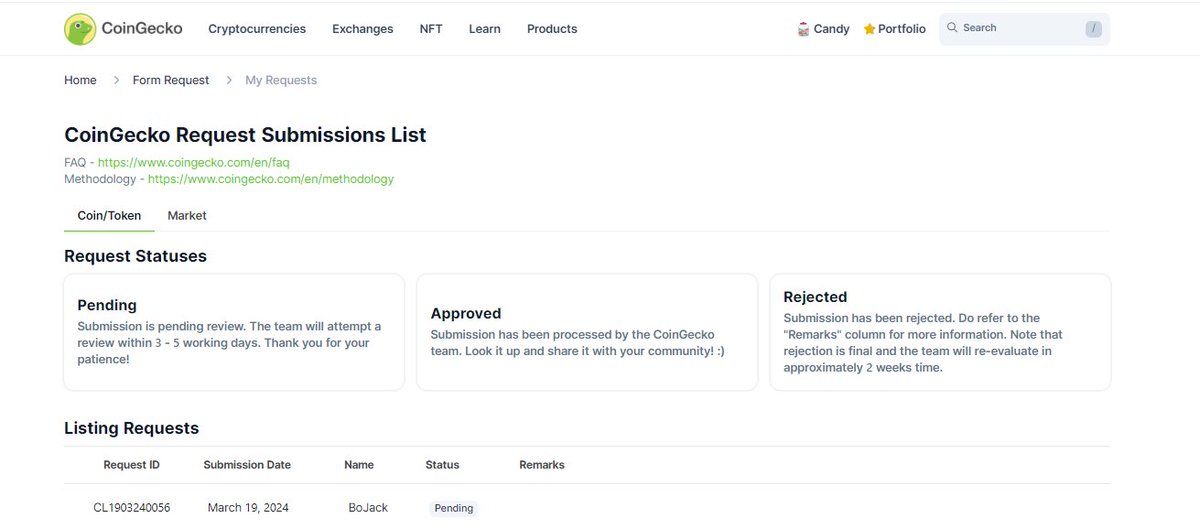The width and height of the screenshot is (1200, 529).
Task: Open the Candy rewards icon
Action: pyautogui.click(x=803, y=29)
